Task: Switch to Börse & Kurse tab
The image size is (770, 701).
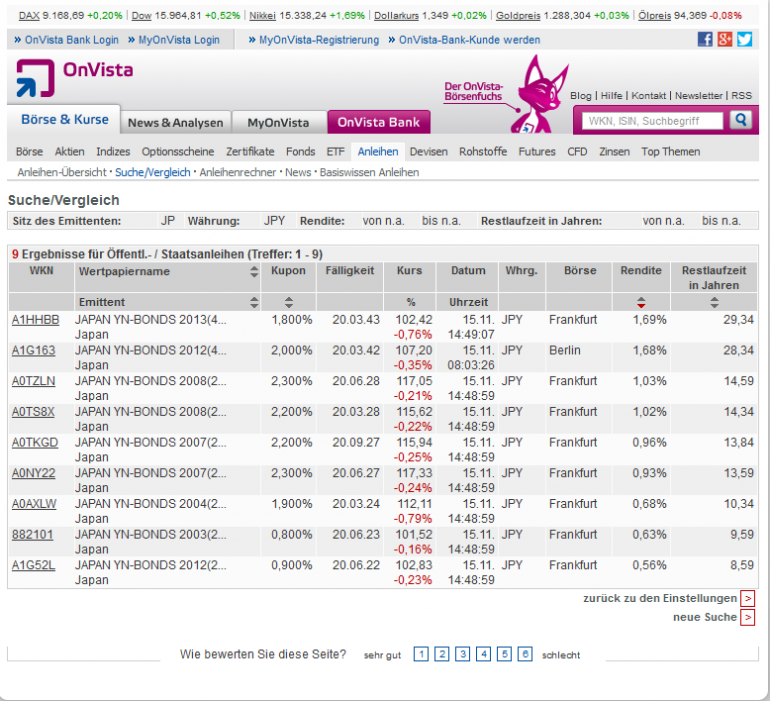Action: pos(64,119)
